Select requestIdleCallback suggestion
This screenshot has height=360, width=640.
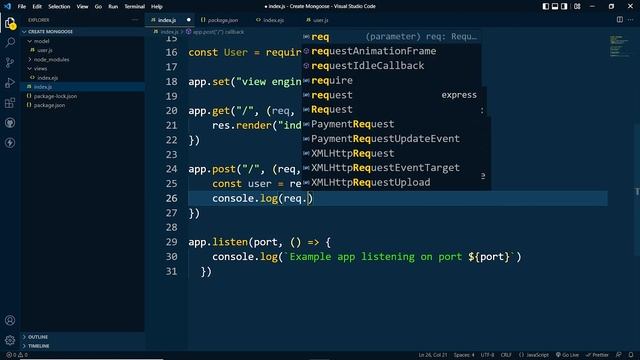pyautogui.click(x=391, y=66)
